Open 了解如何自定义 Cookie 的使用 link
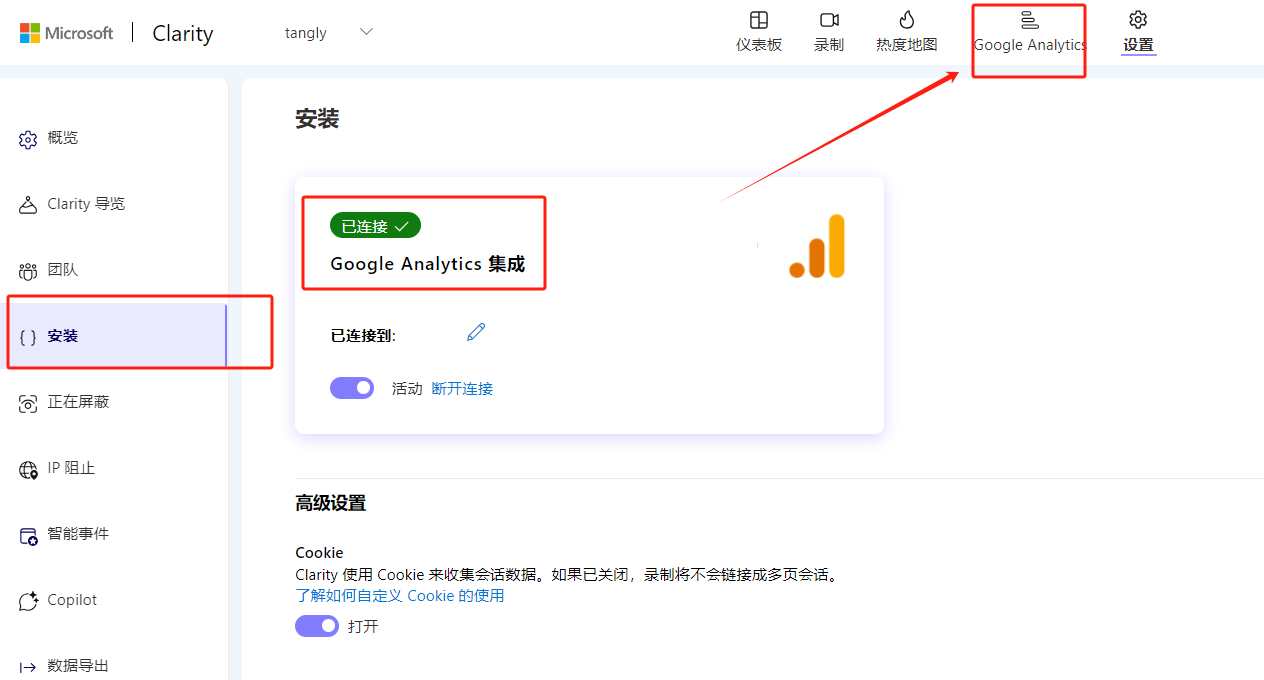Screen dimensions: 1264x680 point(400,596)
